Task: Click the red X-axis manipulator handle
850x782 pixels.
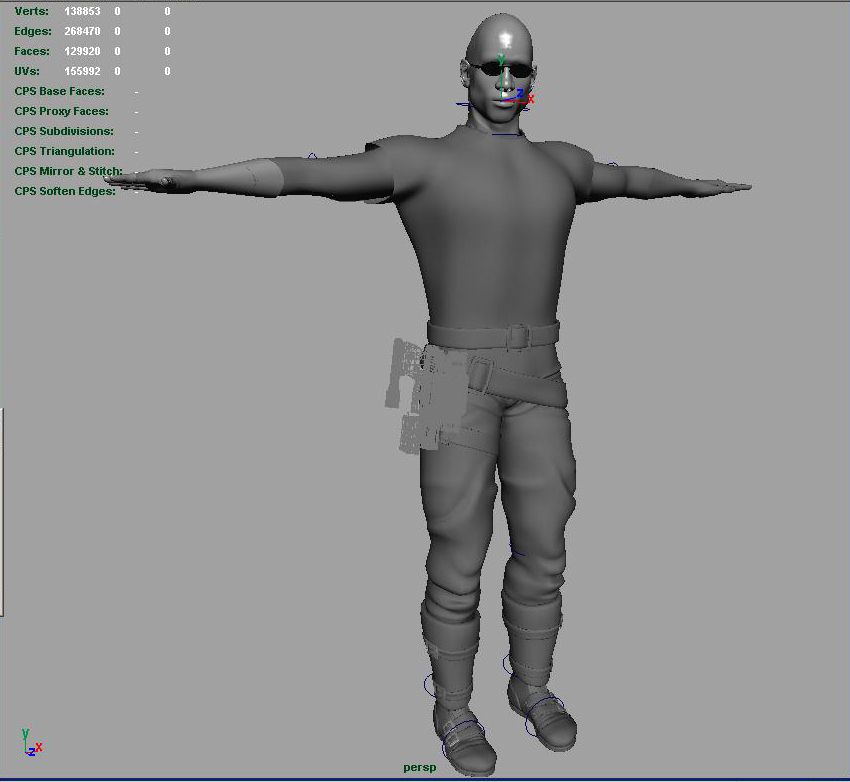Action: (531, 99)
